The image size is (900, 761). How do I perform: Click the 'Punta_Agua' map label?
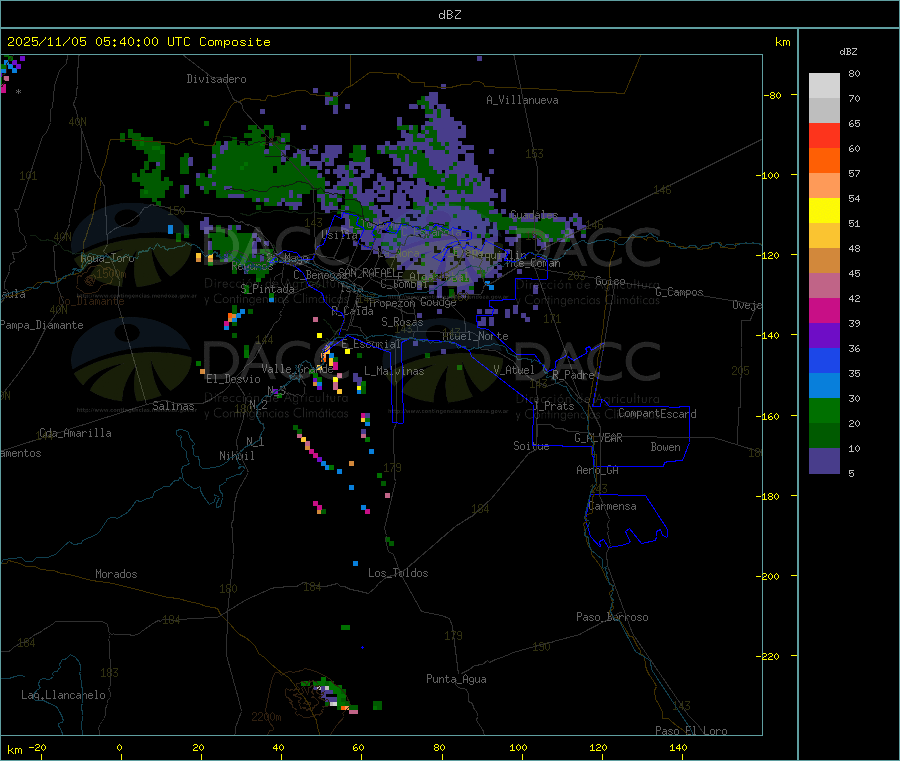pos(456,679)
